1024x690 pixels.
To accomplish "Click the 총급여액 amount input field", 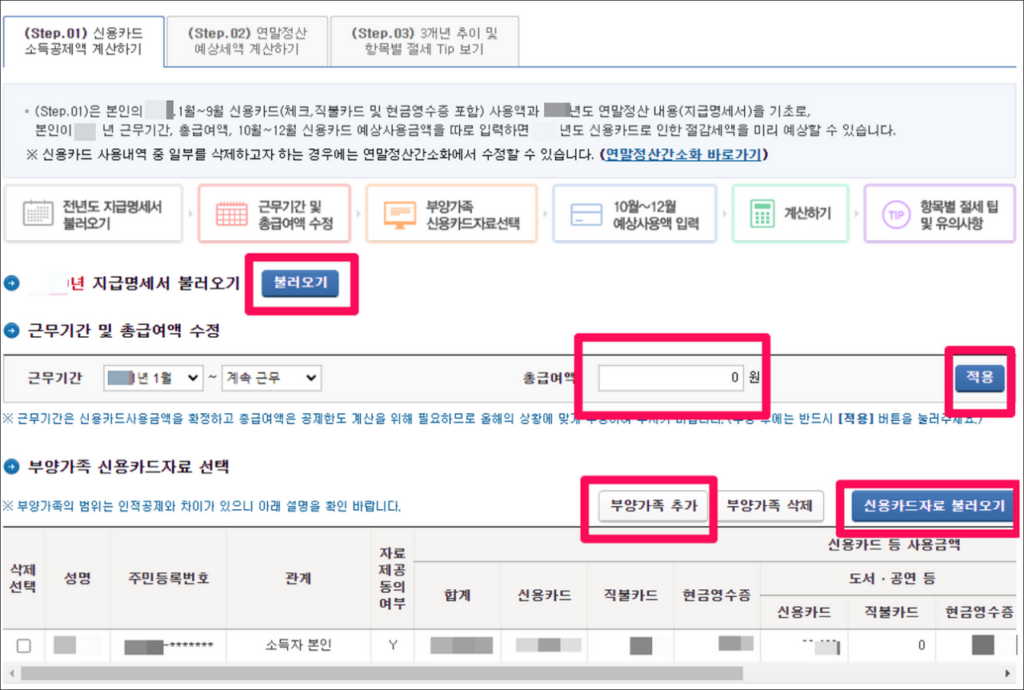I will coord(671,377).
